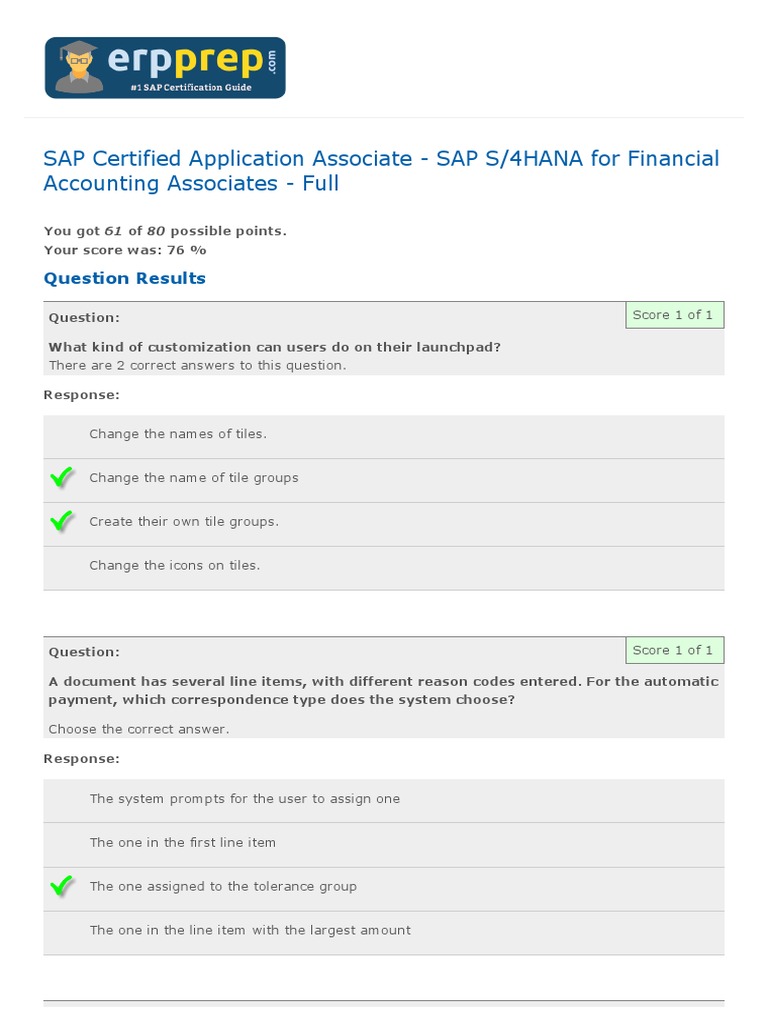
Task: Select 'The one assigned to the tolerance group' text
Action: (x=223, y=887)
